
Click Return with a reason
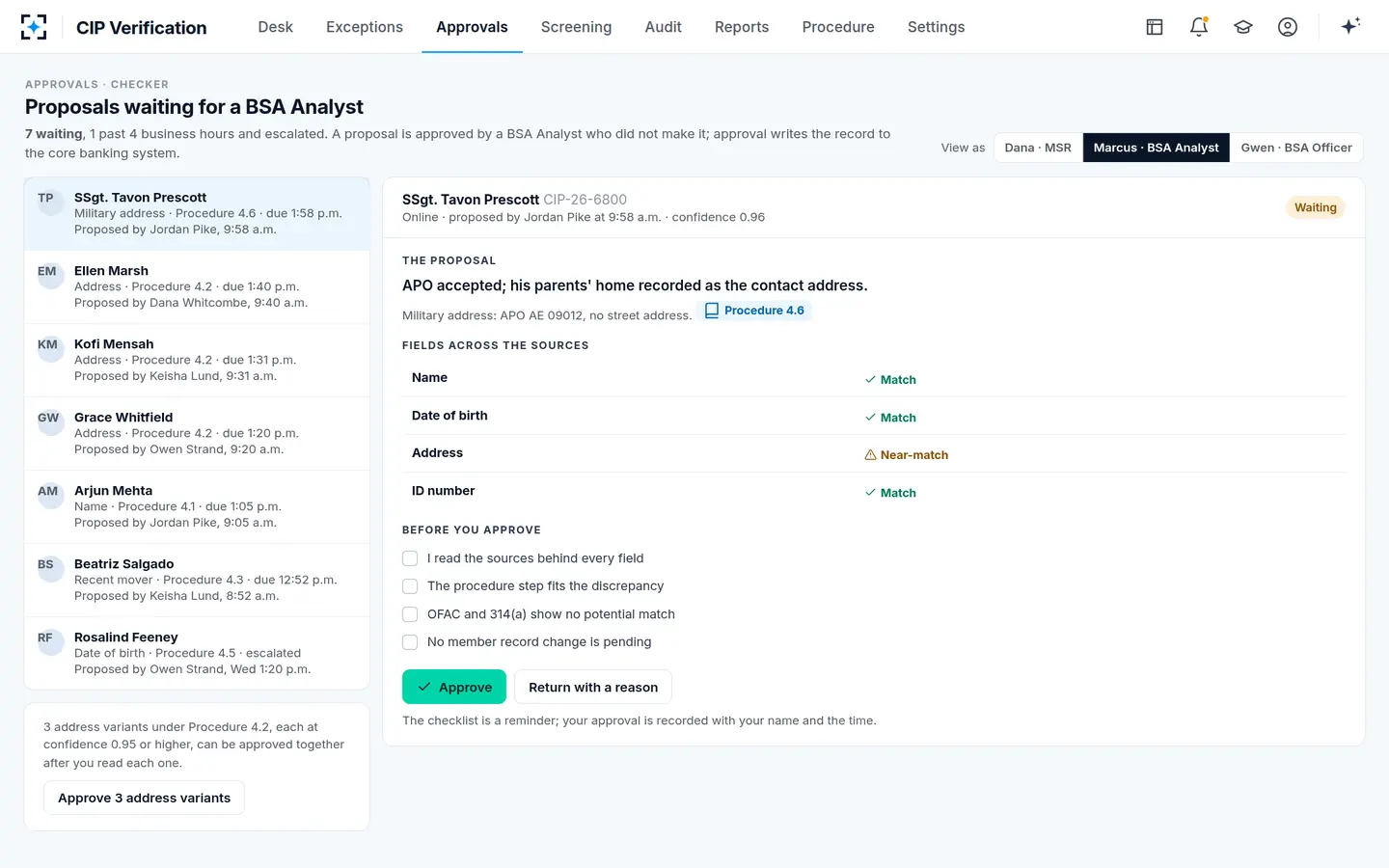pyautogui.click(x=593, y=687)
